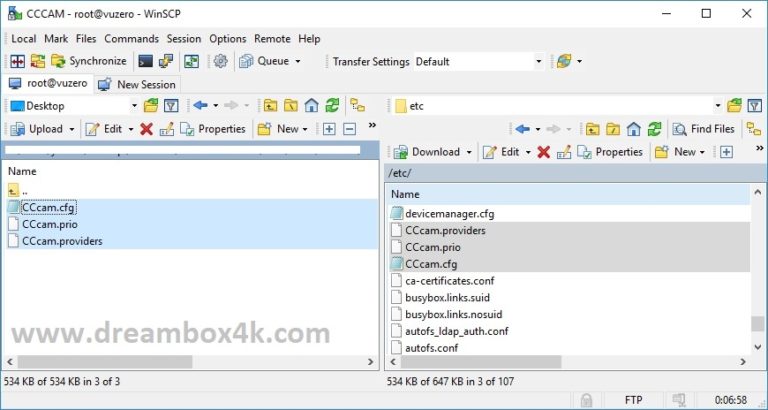The image size is (768, 410).
Task: Open the Mark menu
Action: 56,39
